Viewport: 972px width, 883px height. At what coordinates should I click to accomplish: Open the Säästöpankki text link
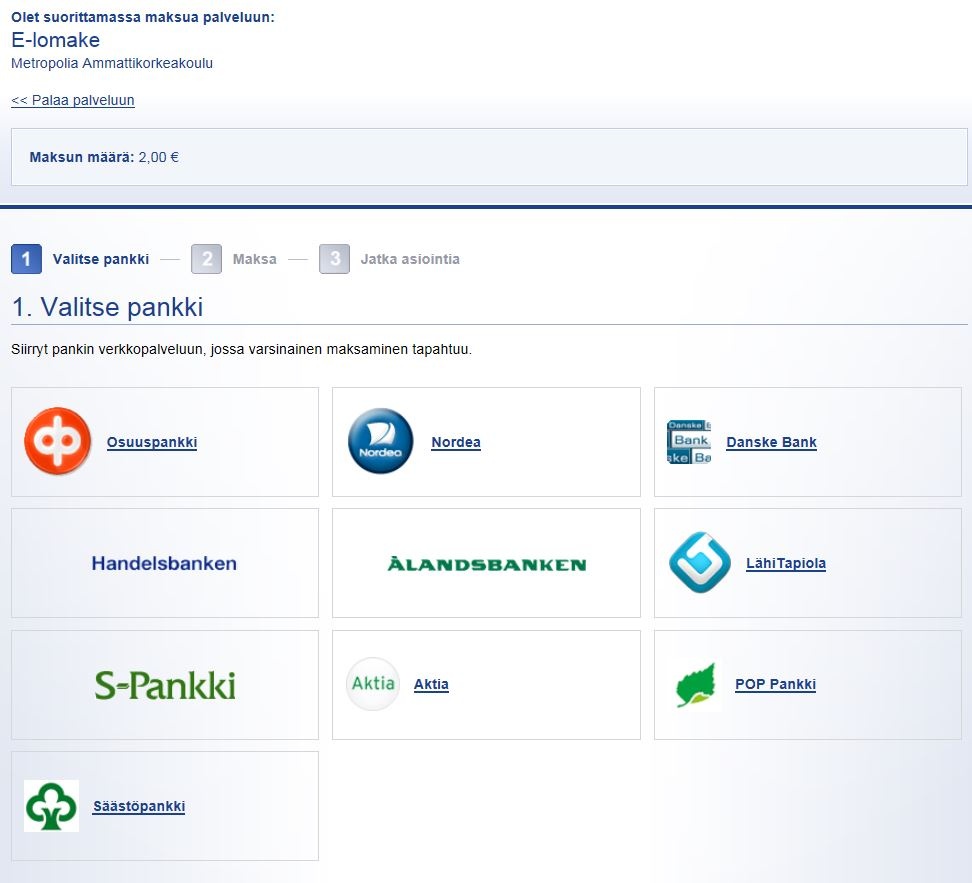[x=139, y=806]
